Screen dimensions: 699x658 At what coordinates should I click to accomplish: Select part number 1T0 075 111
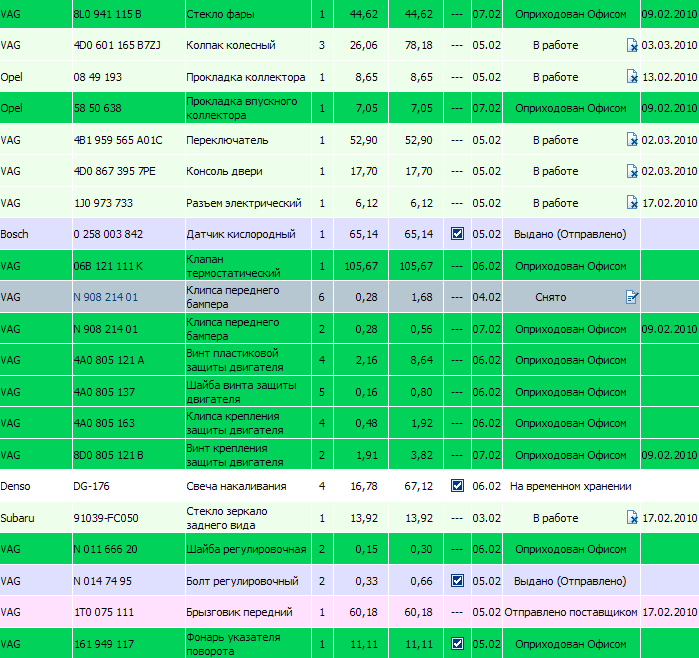pyautogui.click(x=104, y=612)
